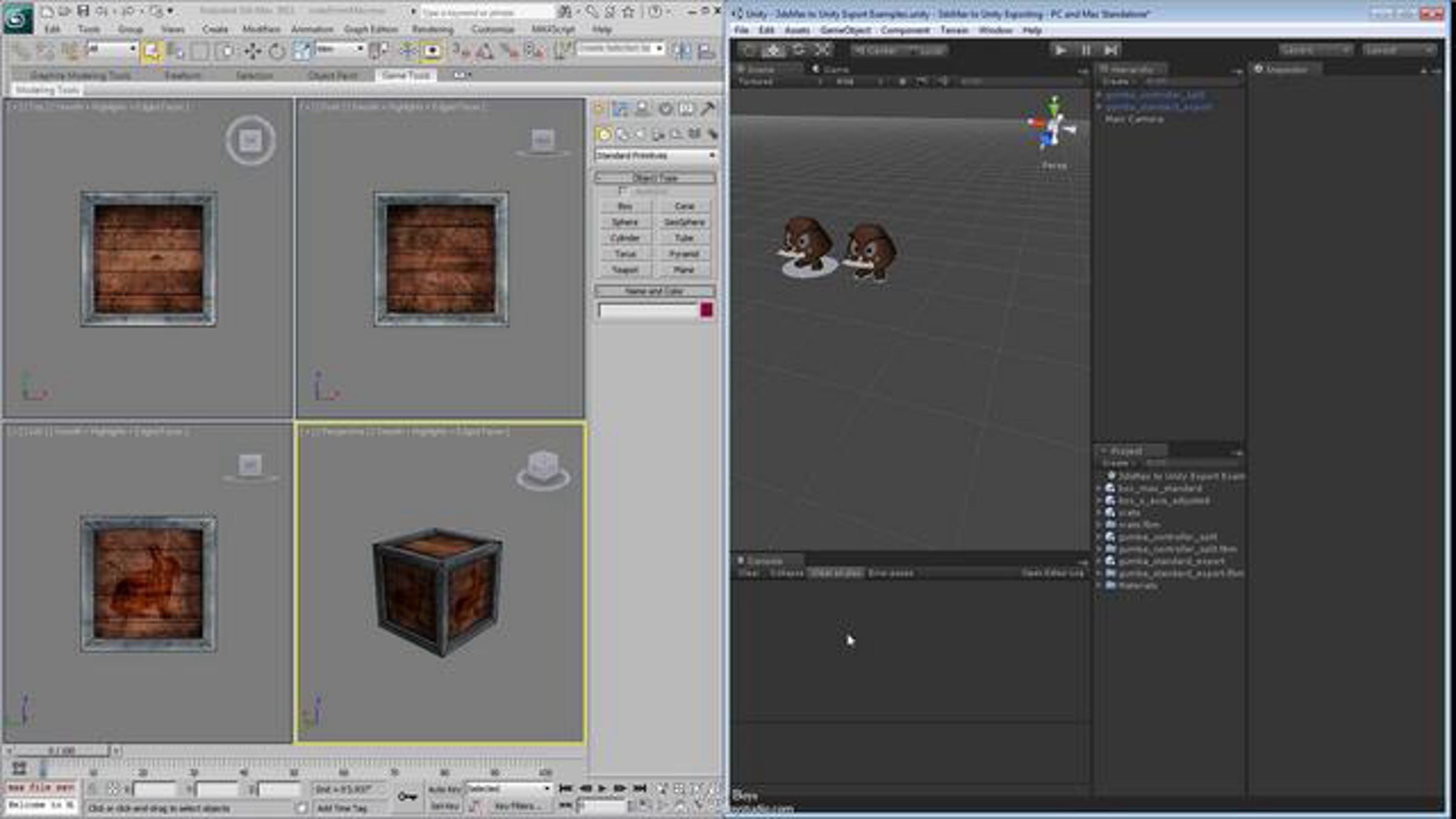Open the Utilities command panel tab

click(x=707, y=109)
